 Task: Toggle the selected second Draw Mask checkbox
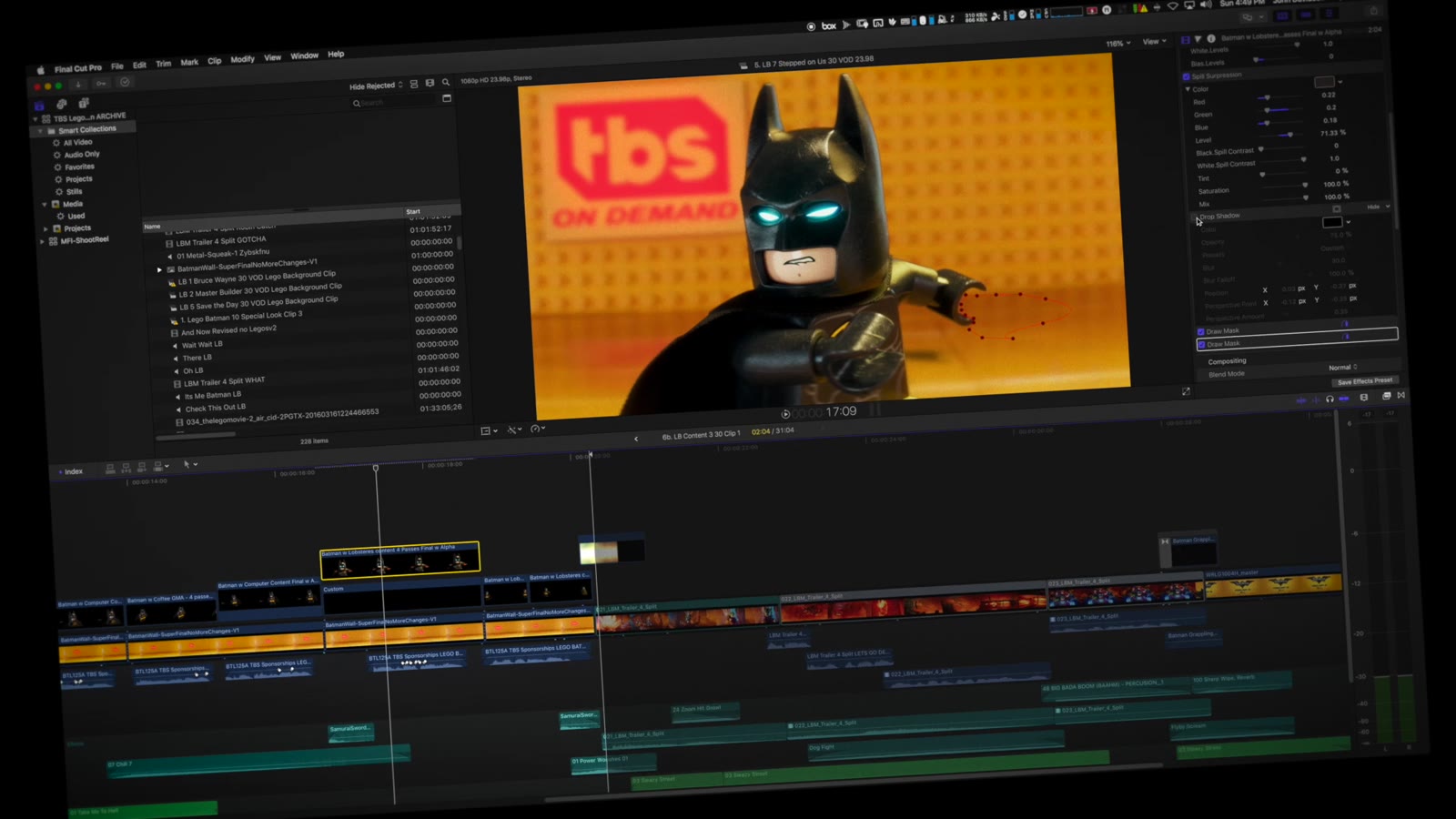coord(1201,345)
